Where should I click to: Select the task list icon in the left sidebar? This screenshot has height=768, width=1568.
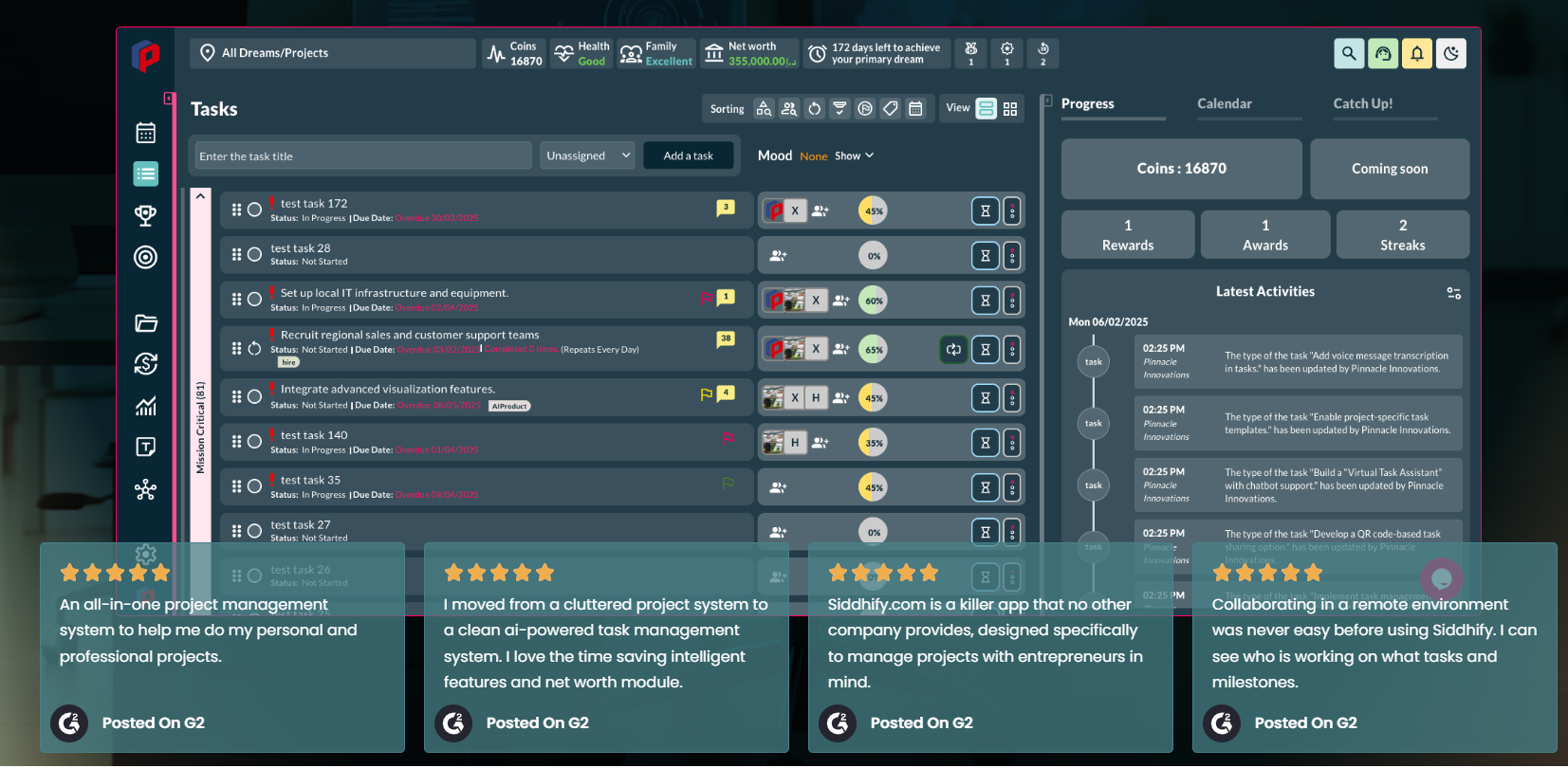(145, 174)
